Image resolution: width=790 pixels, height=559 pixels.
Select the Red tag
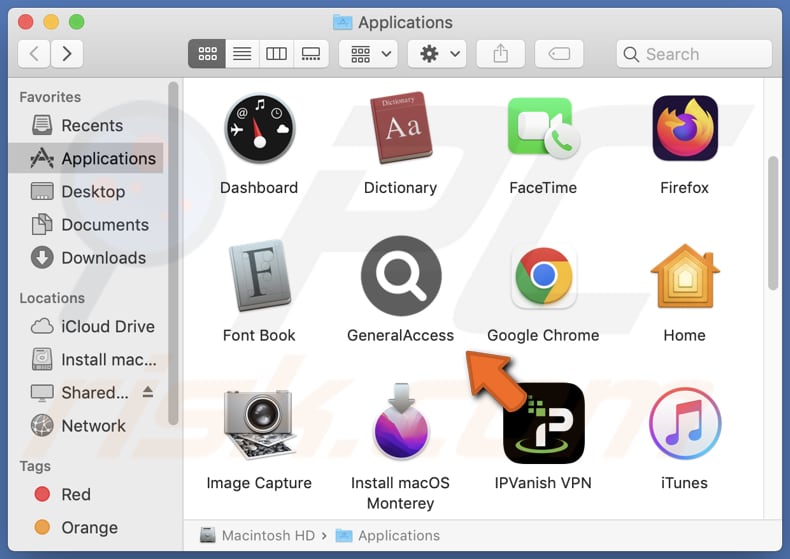[x=86, y=494]
